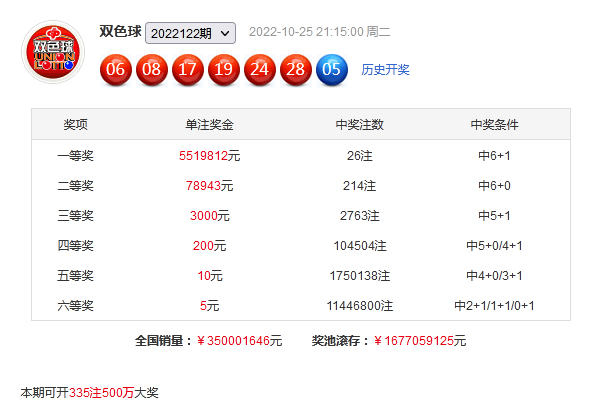This screenshot has width=601, height=420.
Task: Click the winner count 104504注
Action: [360, 246]
